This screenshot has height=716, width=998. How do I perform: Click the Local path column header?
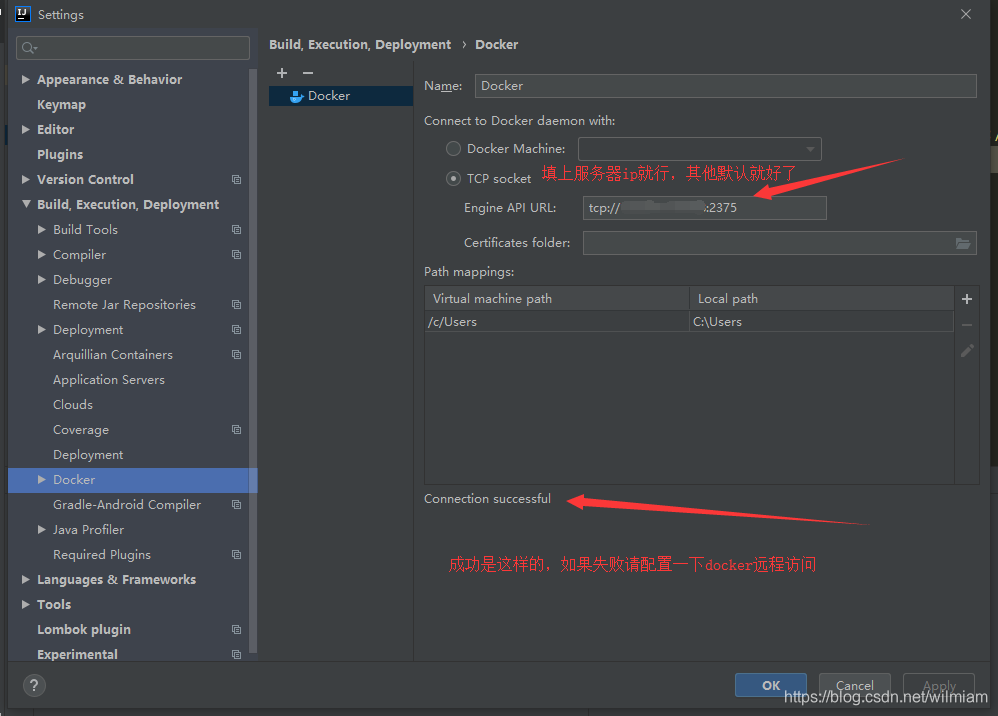point(821,298)
